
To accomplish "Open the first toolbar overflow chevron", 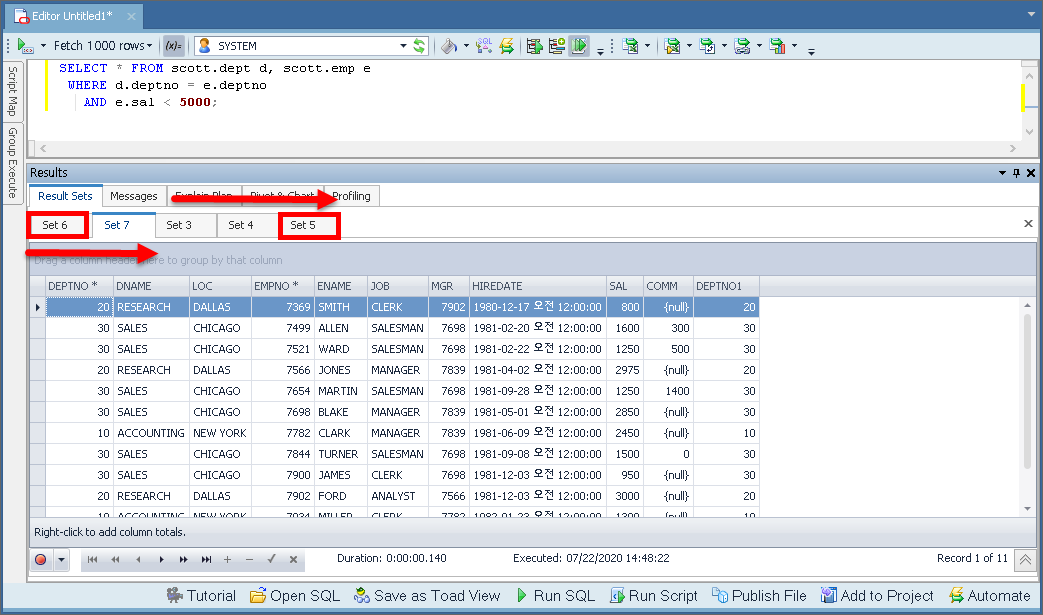I will pyautogui.click(x=600, y=51).
